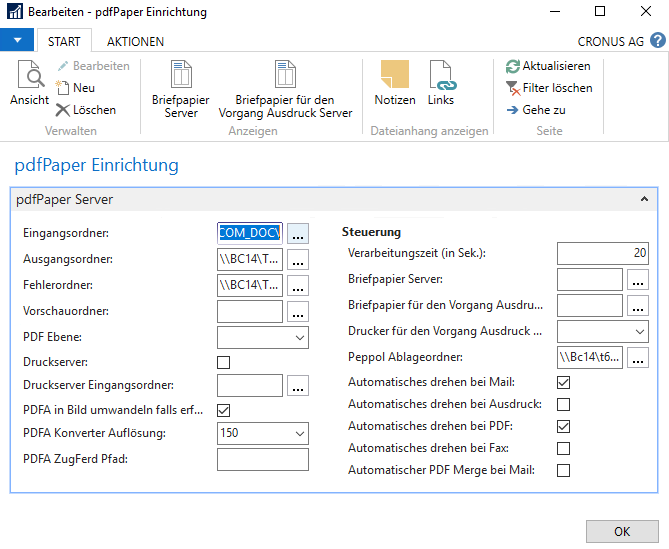Image resolution: width=669 pixels, height=549 pixels.
Task: Check Automatisches drehen bei Fax
Action: coord(564,448)
